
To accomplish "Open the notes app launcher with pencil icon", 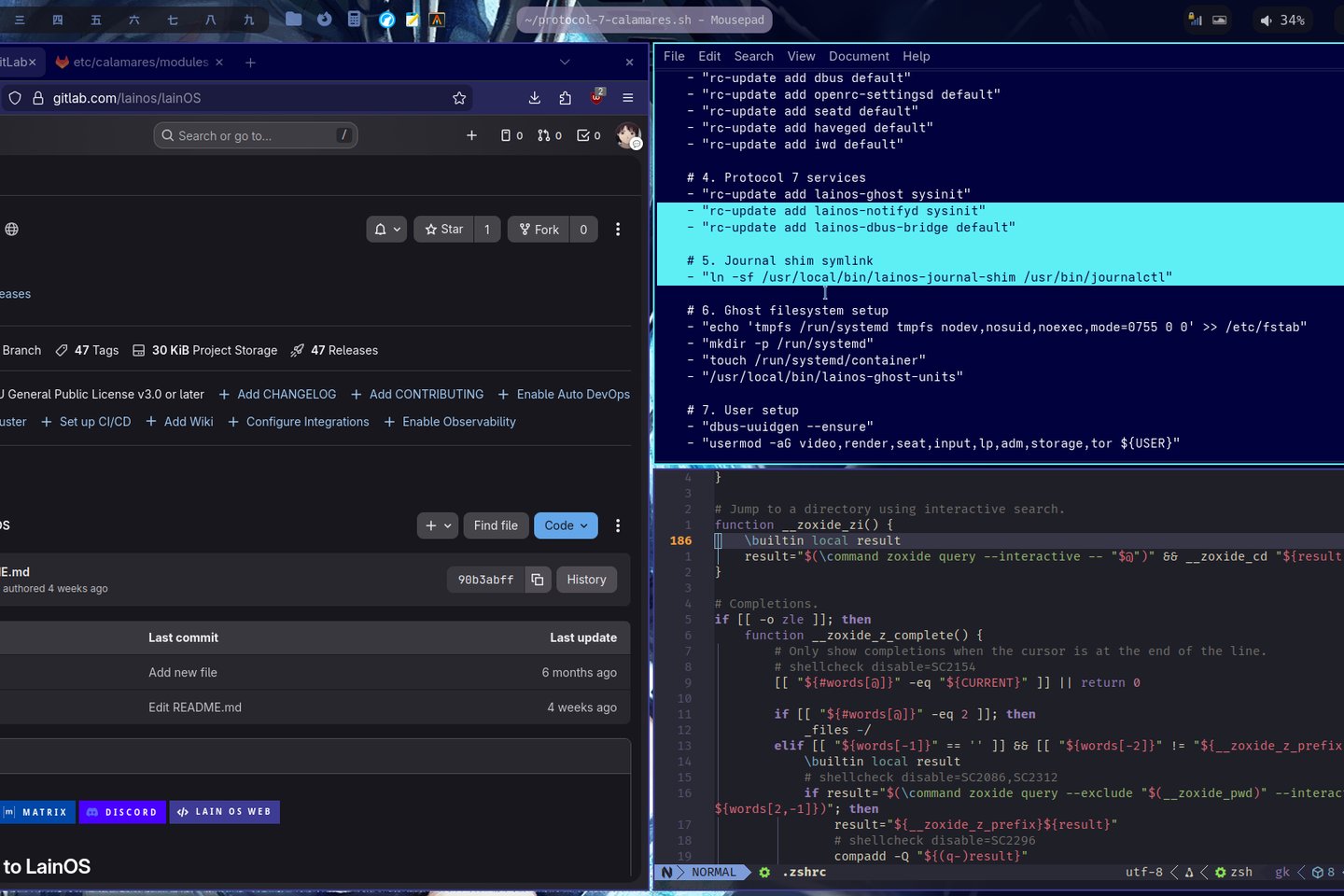I will pos(412,20).
